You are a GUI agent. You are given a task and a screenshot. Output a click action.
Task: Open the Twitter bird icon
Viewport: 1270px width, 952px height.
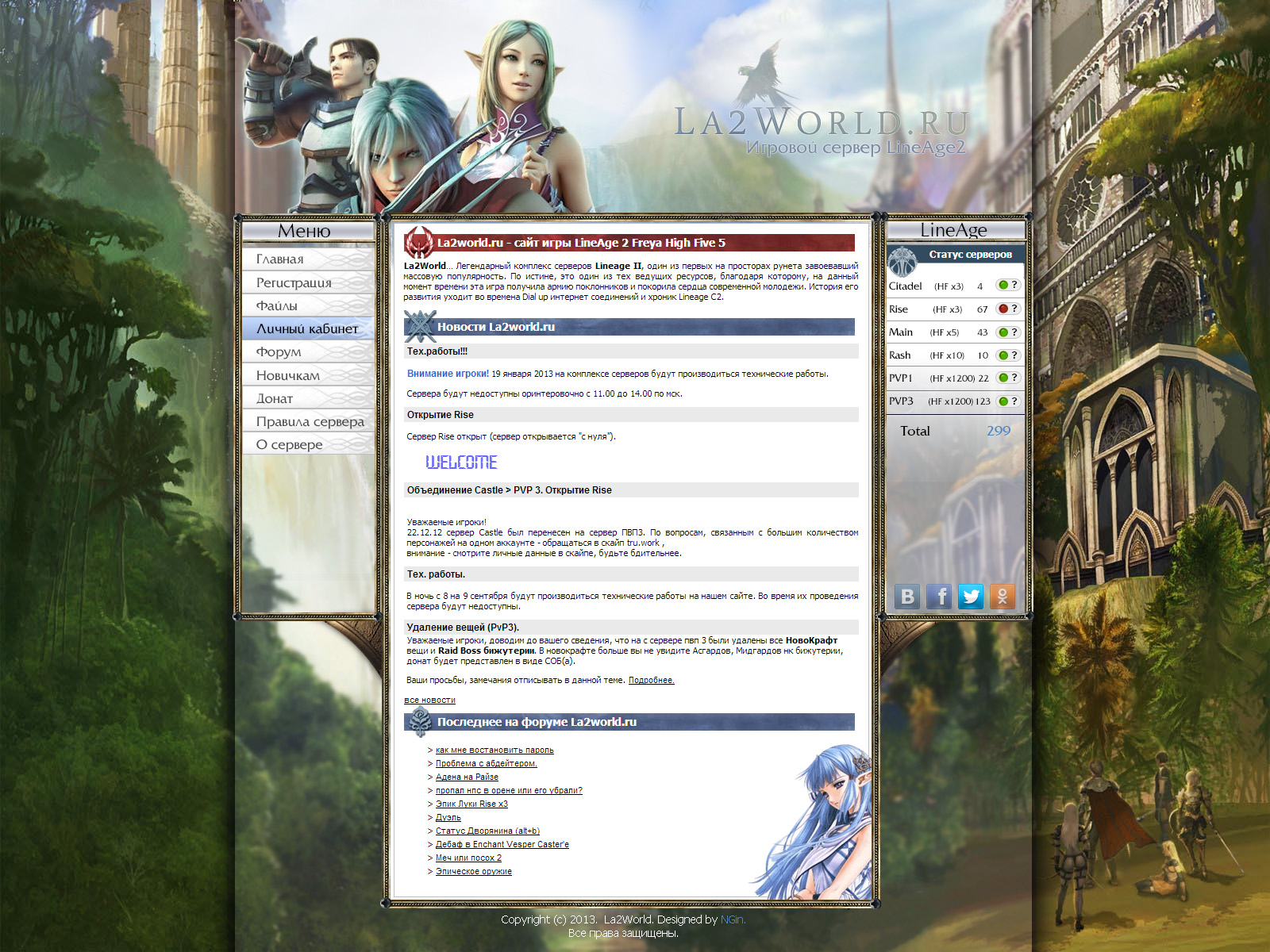pyautogui.click(x=971, y=597)
